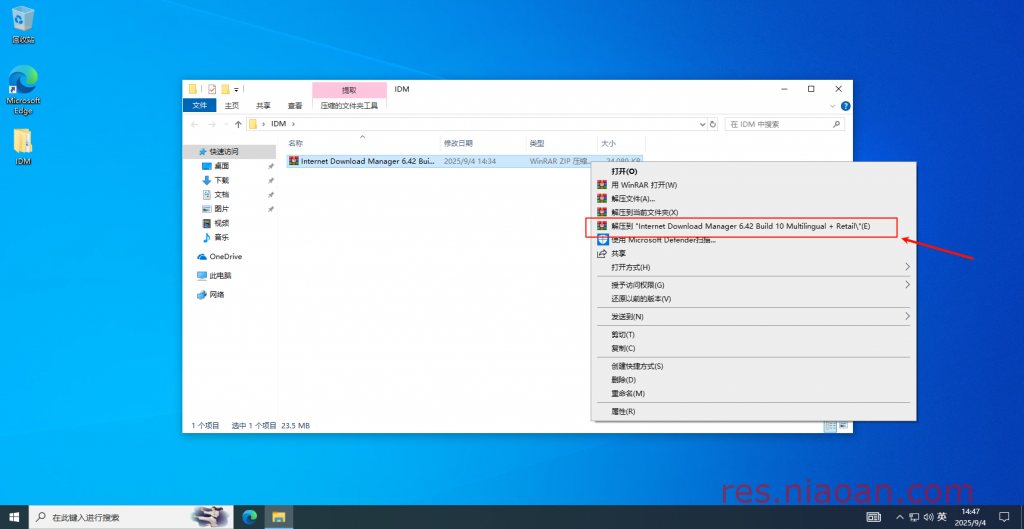Open the 压缩的文件夹工具 tab
Image resolution: width=1024 pixels, height=529 pixels.
349,105
